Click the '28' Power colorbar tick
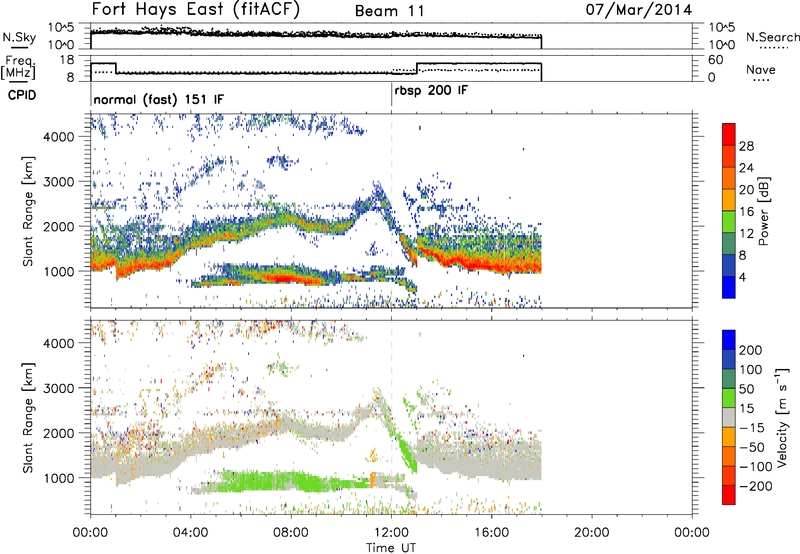The image size is (800, 554). pyautogui.click(x=746, y=146)
